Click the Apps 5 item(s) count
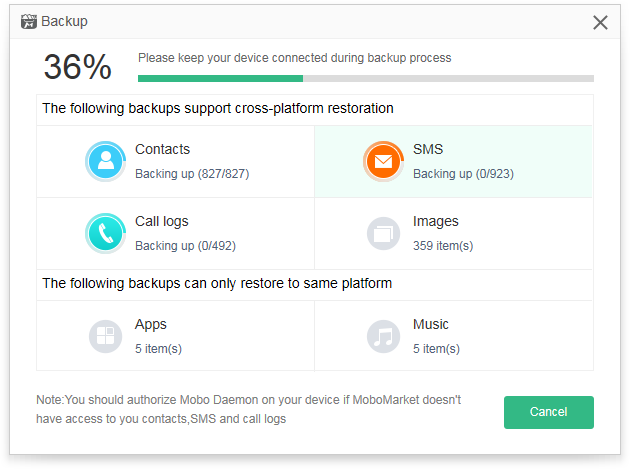Screen dimensions: 630x469 tap(158, 348)
